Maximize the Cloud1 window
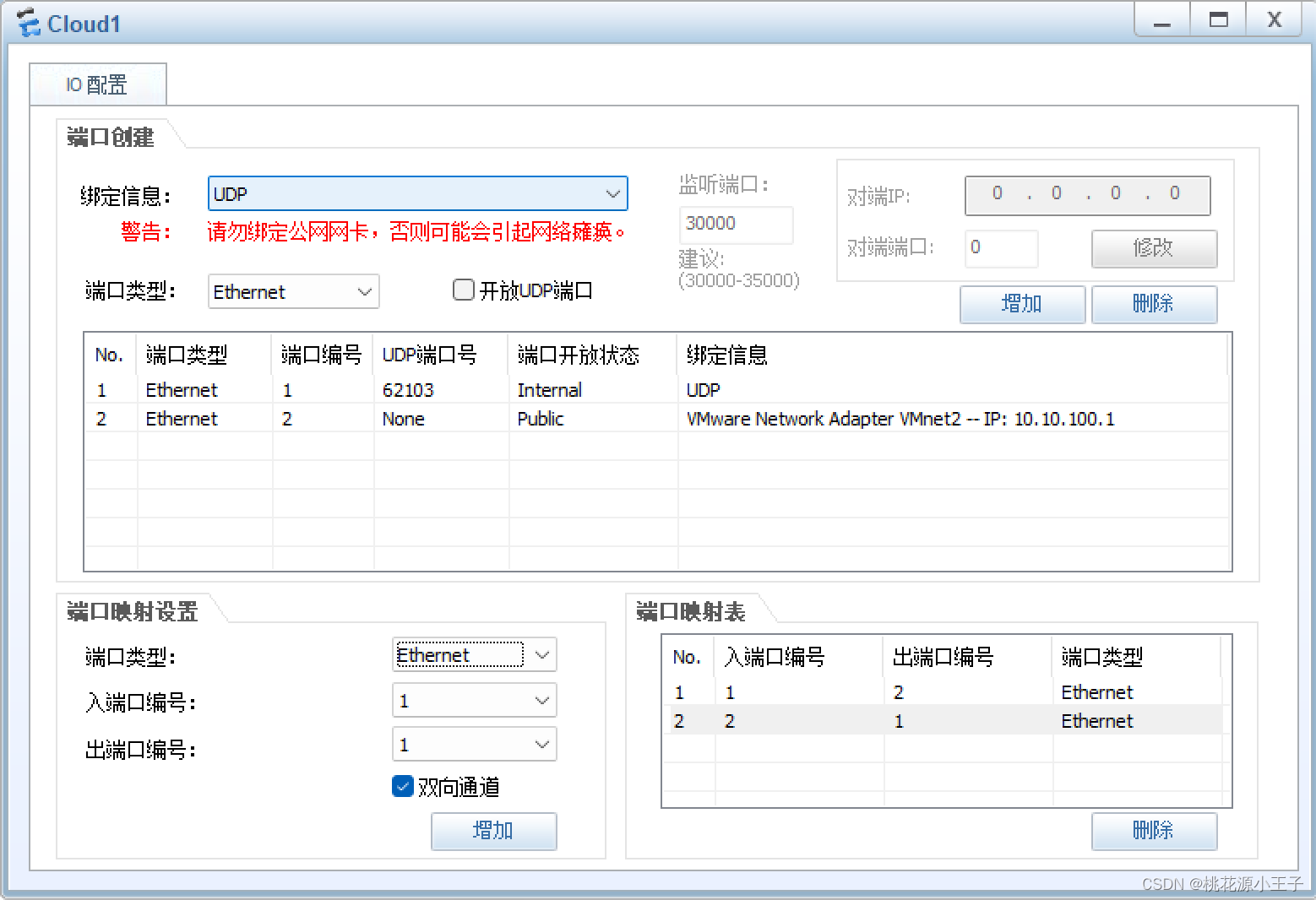The height and width of the screenshot is (900, 1316). [1218, 20]
